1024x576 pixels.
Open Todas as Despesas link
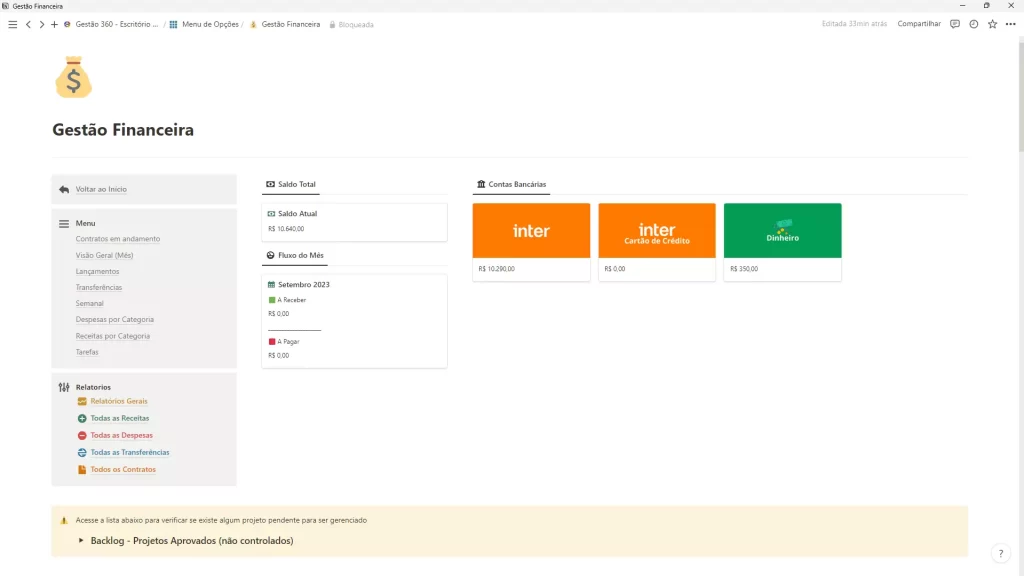pyautogui.click(x=121, y=436)
